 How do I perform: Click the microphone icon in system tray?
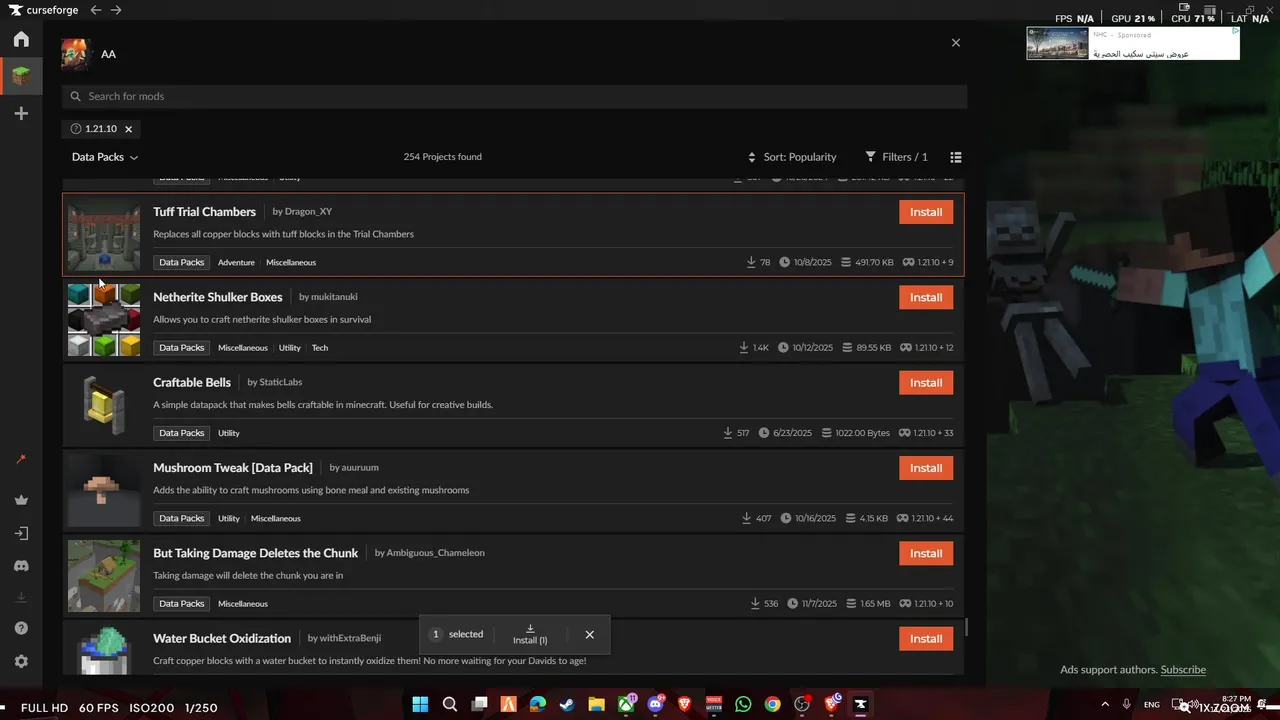click(1127, 704)
